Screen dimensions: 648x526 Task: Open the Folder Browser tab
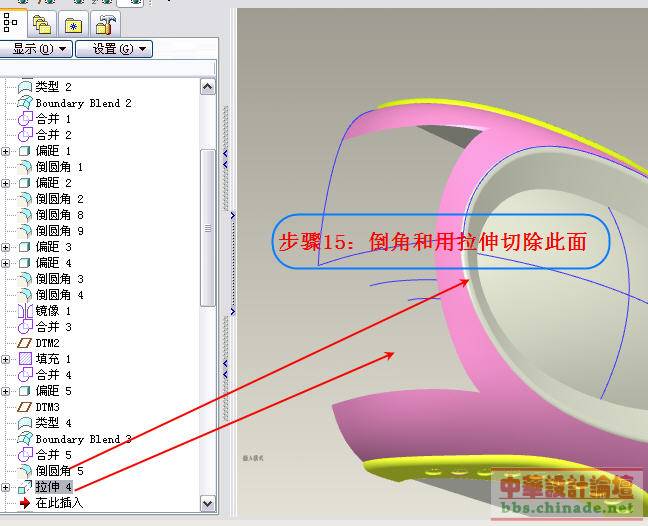(42, 24)
